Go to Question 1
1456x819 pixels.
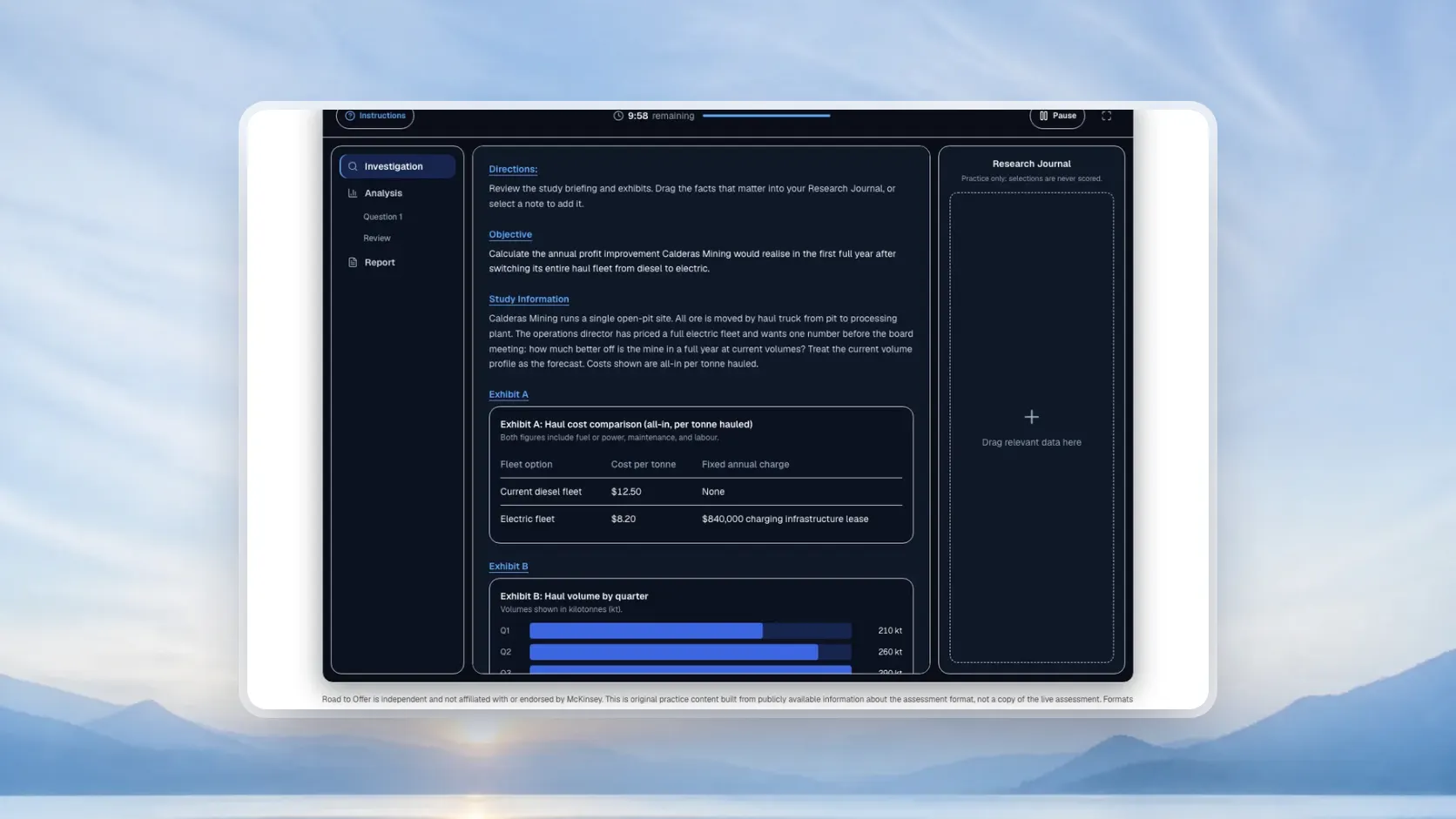382,217
